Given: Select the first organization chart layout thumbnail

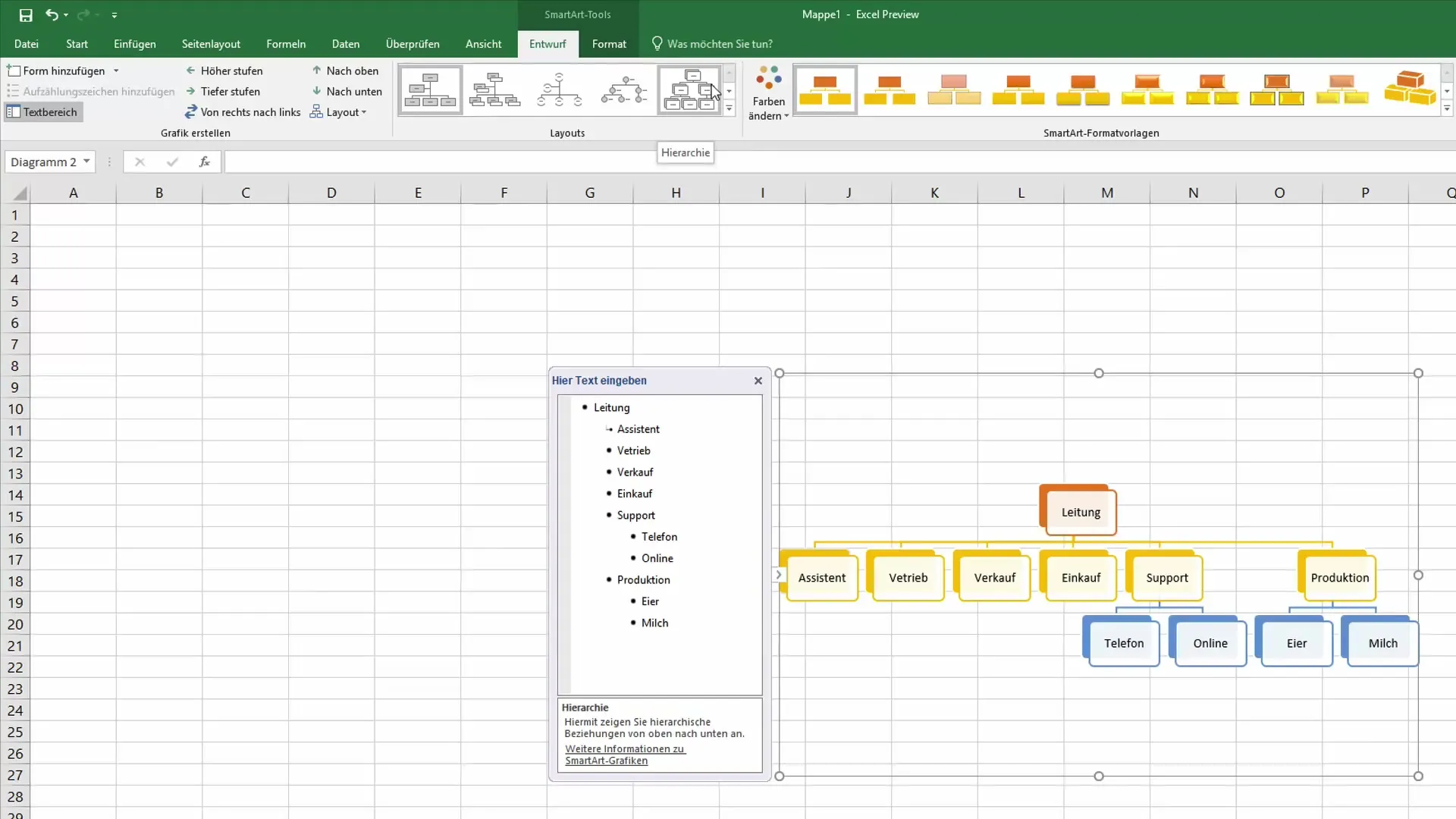Looking at the screenshot, I should coord(430,90).
